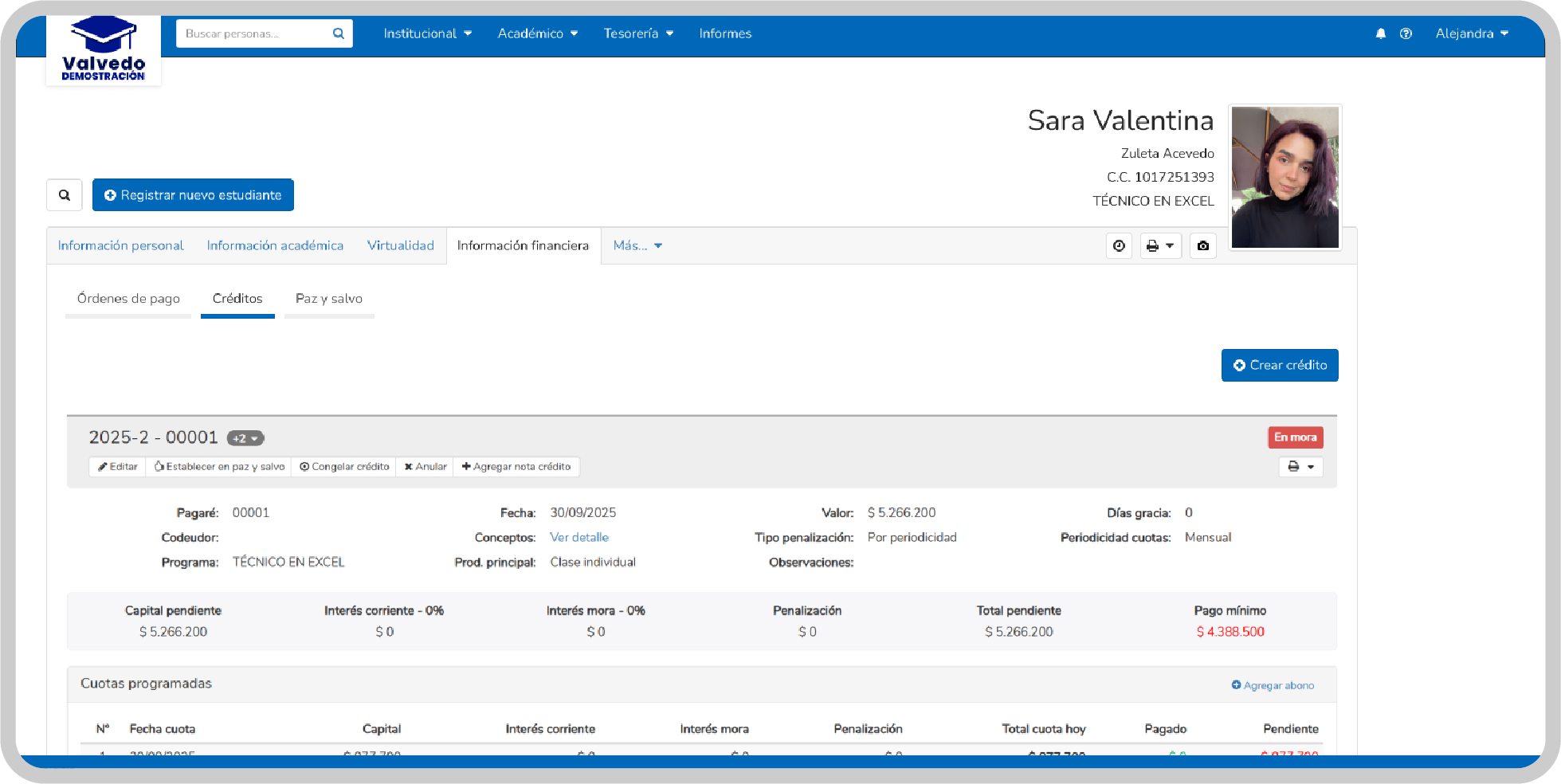Expand the Institucional menu
This screenshot has height=784, width=1561.
point(427,33)
